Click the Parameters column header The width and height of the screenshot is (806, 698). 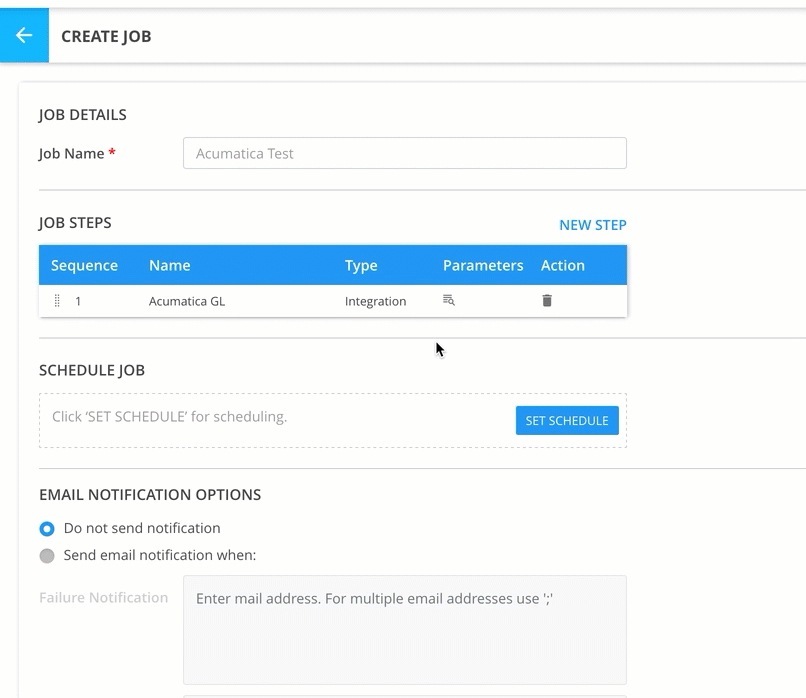(483, 265)
